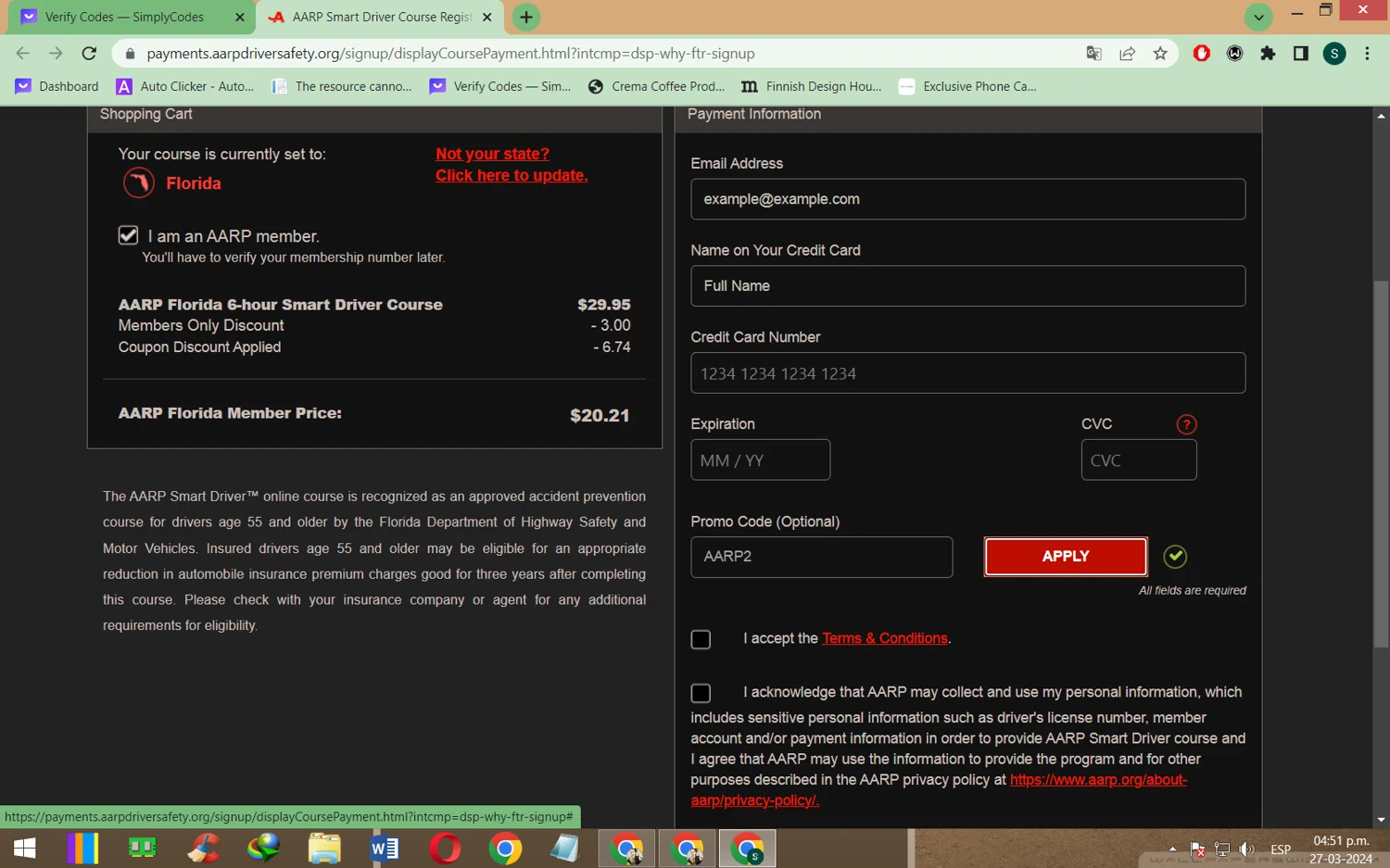Click the CVC input field
Viewport: 1390px width, 868px height.
point(1139,460)
